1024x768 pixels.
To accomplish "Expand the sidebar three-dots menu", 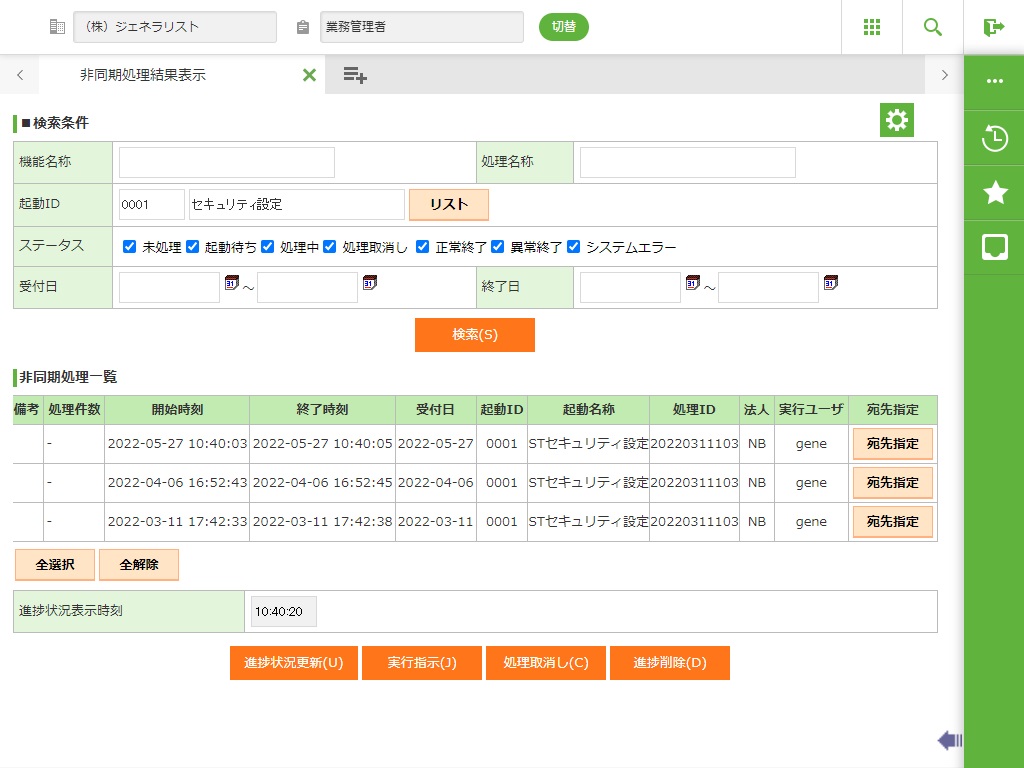I will tap(994, 82).
